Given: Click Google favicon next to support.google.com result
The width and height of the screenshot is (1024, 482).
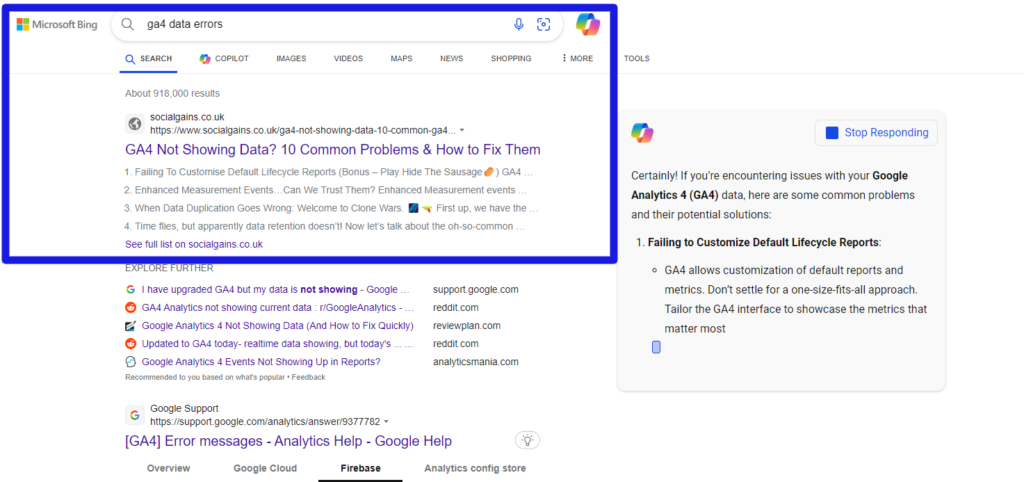Looking at the screenshot, I should tap(131, 289).
